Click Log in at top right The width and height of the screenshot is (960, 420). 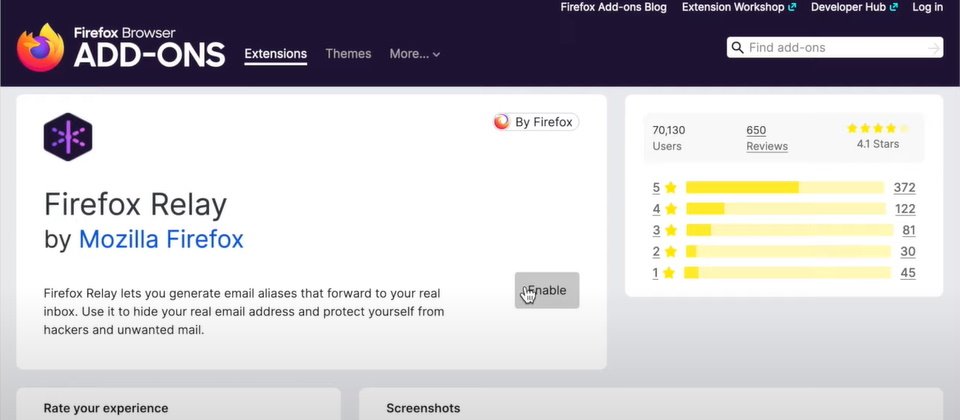click(928, 7)
